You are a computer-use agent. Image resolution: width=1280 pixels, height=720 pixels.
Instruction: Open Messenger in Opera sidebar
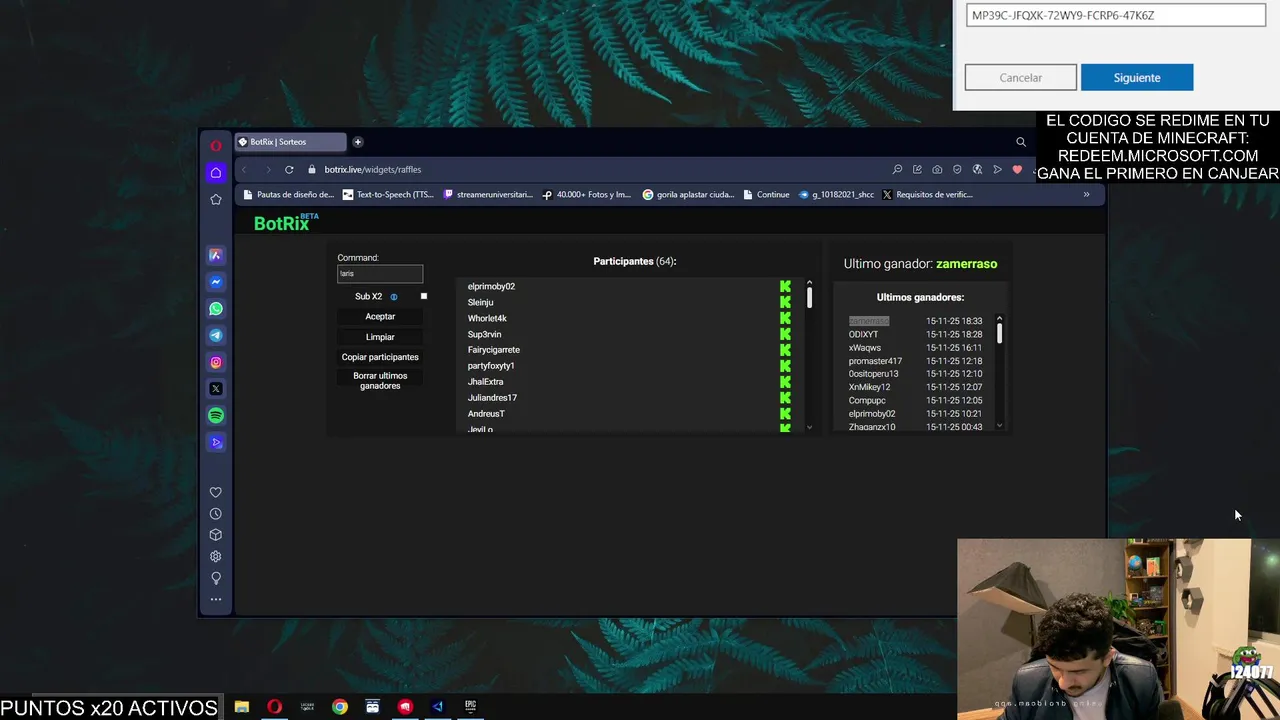point(215,282)
